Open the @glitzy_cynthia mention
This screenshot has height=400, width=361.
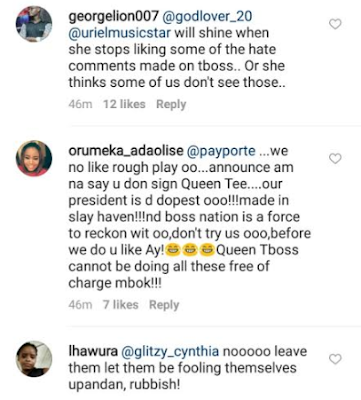(x=170, y=352)
